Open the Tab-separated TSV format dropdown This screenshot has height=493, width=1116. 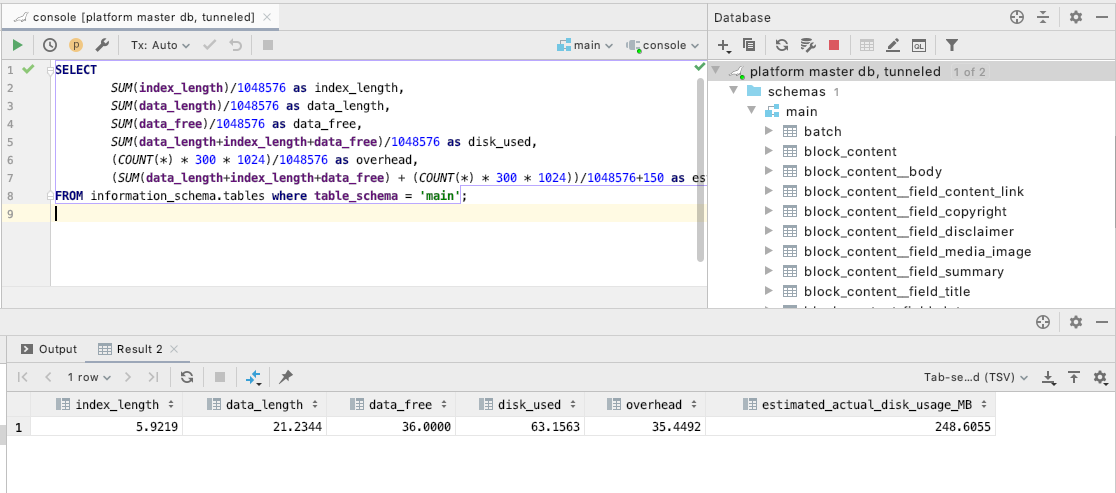pyautogui.click(x=976, y=377)
